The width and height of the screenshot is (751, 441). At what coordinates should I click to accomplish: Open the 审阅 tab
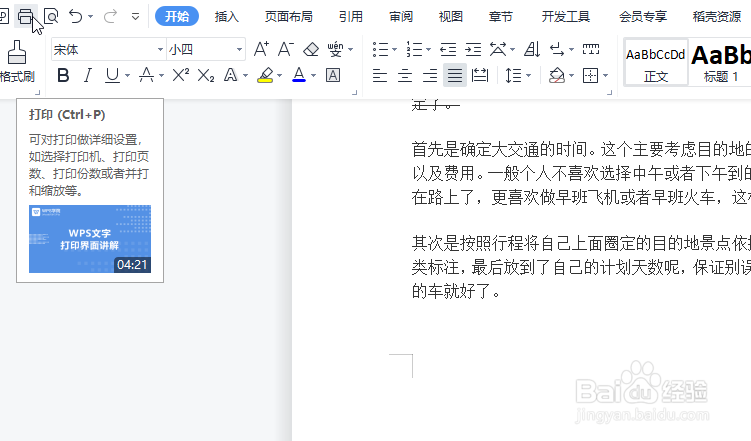coord(401,17)
